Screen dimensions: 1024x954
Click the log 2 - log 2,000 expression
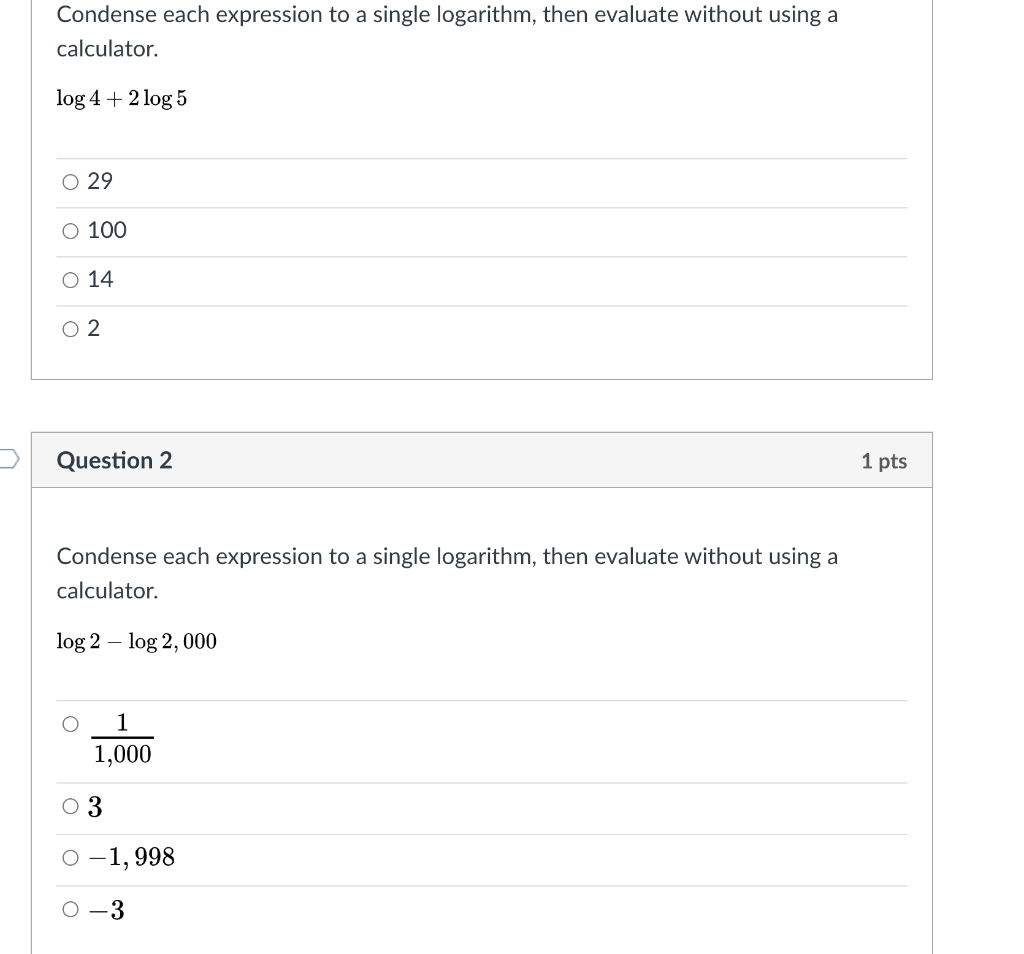pyautogui.click(x=136, y=641)
